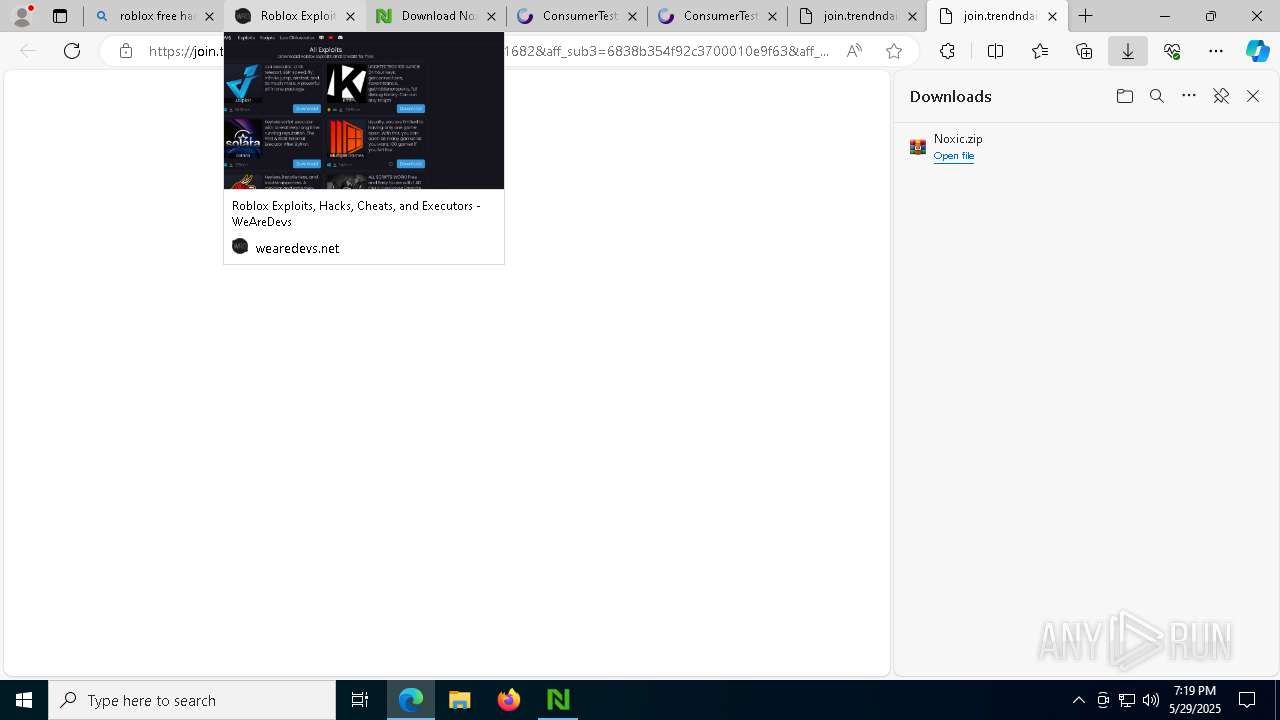Close the "roblox free ha" tab
Screen dimensions: 1280x720
(x=210, y=16)
